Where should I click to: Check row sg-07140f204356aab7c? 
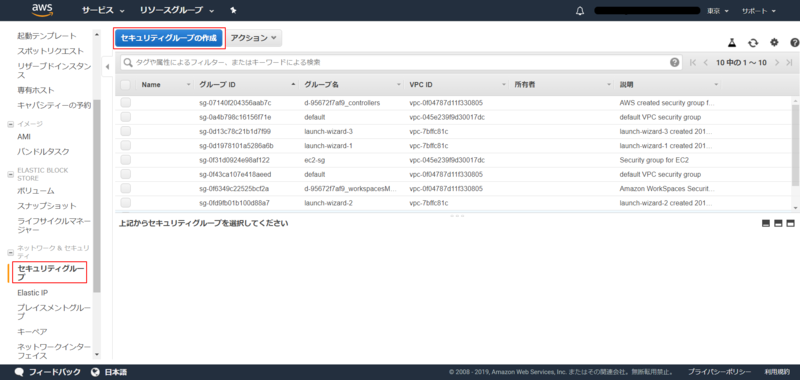point(126,103)
